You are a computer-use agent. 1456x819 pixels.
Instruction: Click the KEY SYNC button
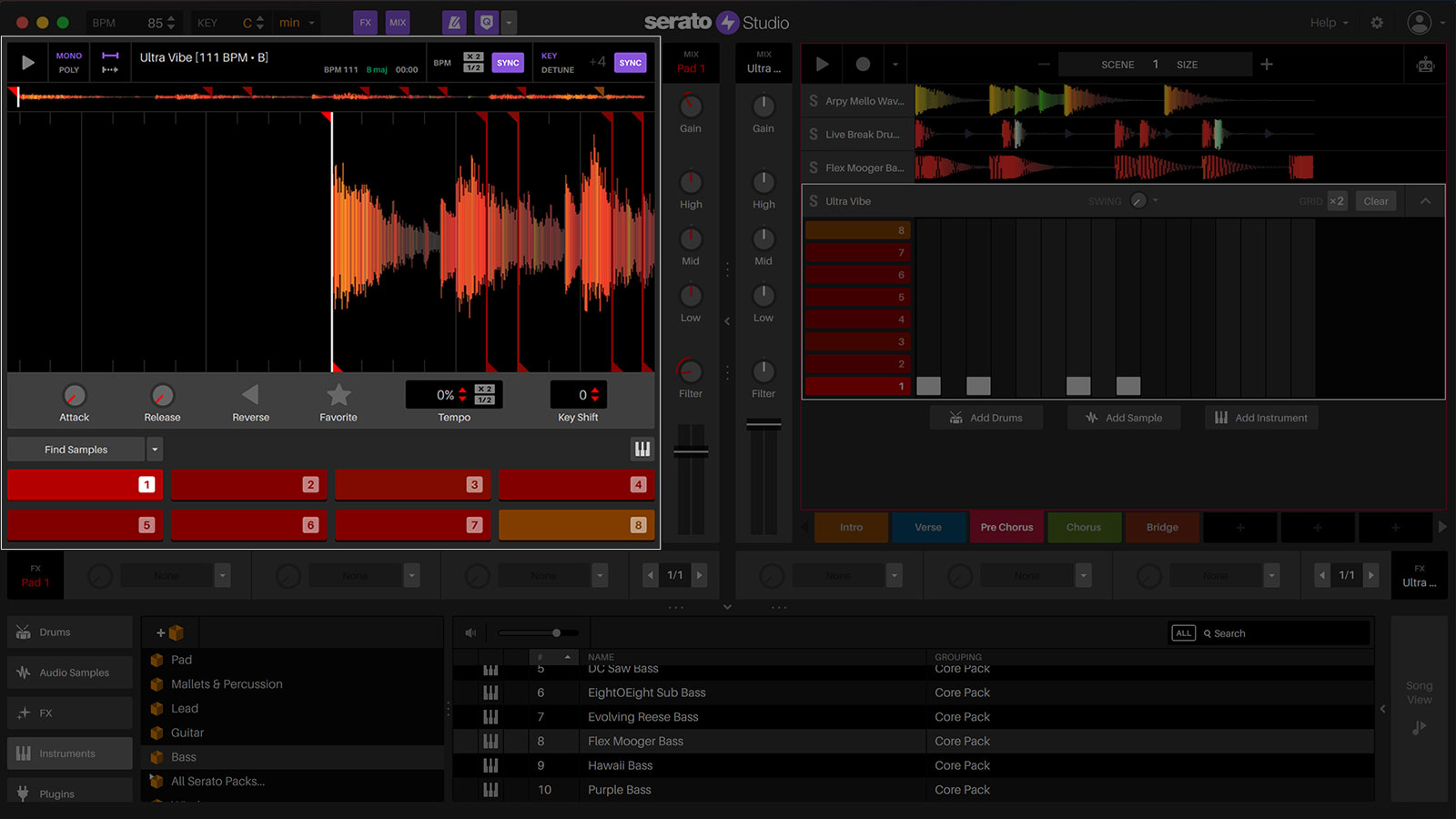coord(631,63)
